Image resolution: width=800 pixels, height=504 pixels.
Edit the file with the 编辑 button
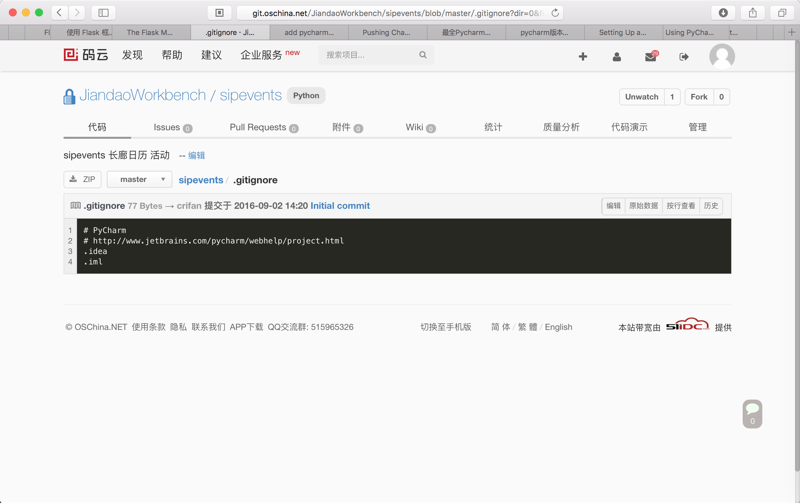tap(613, 206)
